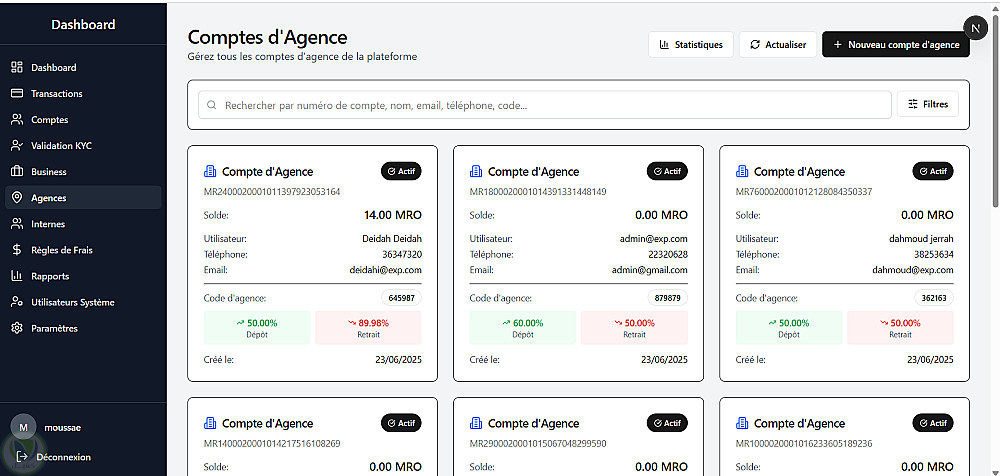Click the Business building icon

point(16,172)
